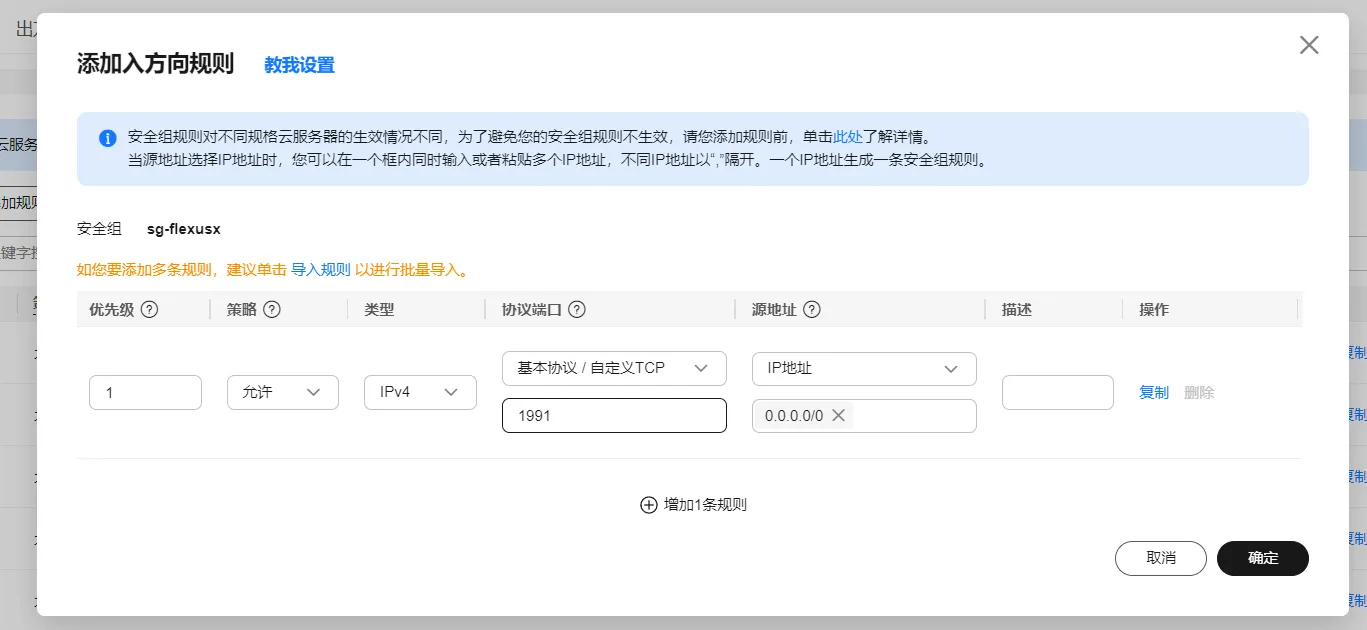1367x630 pixels.
Task: Click the 复制 copy rule link
Action: point(1153,393)
